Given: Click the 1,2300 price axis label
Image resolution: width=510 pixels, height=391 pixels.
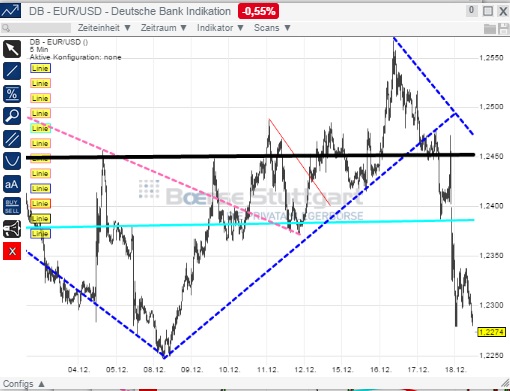Looking at the screenshot, I should (x=491, y=305).
